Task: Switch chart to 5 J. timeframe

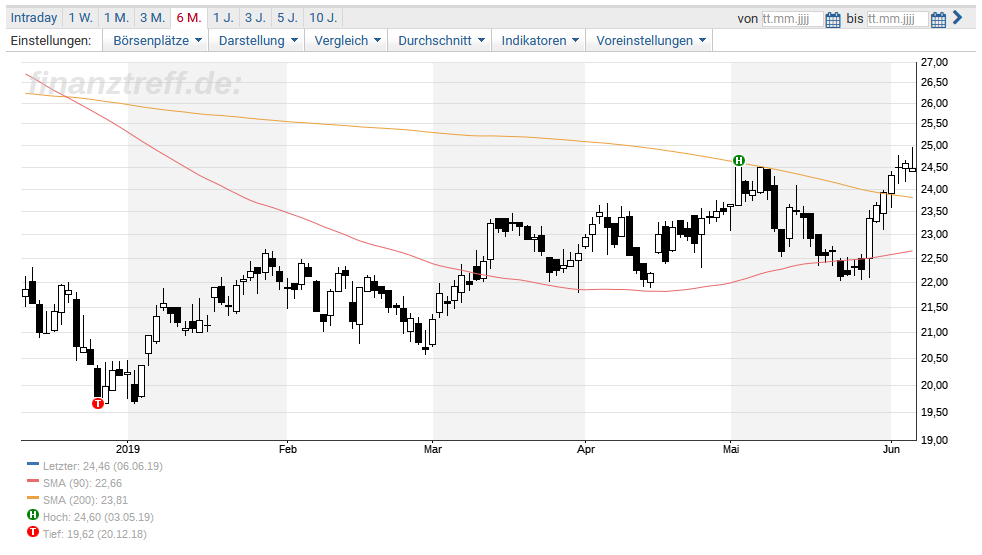Action: 287,18
